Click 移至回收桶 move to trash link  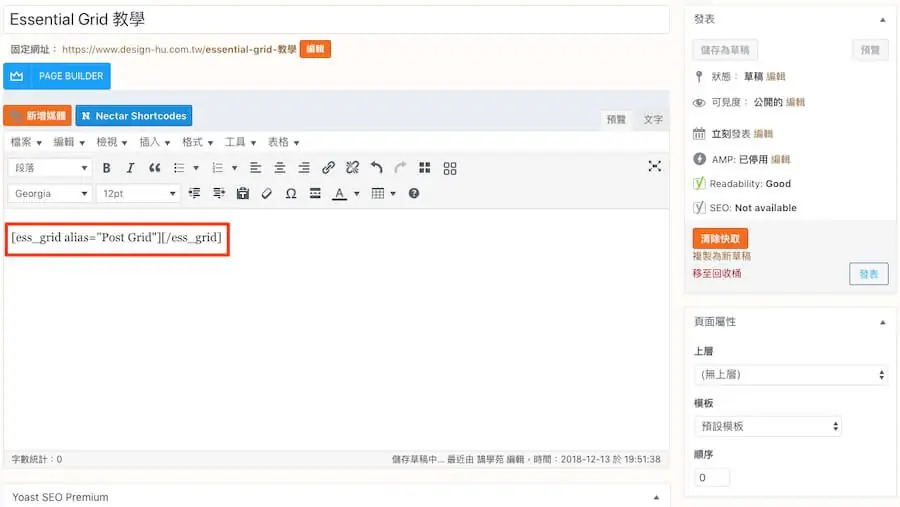tap(717, 273)
